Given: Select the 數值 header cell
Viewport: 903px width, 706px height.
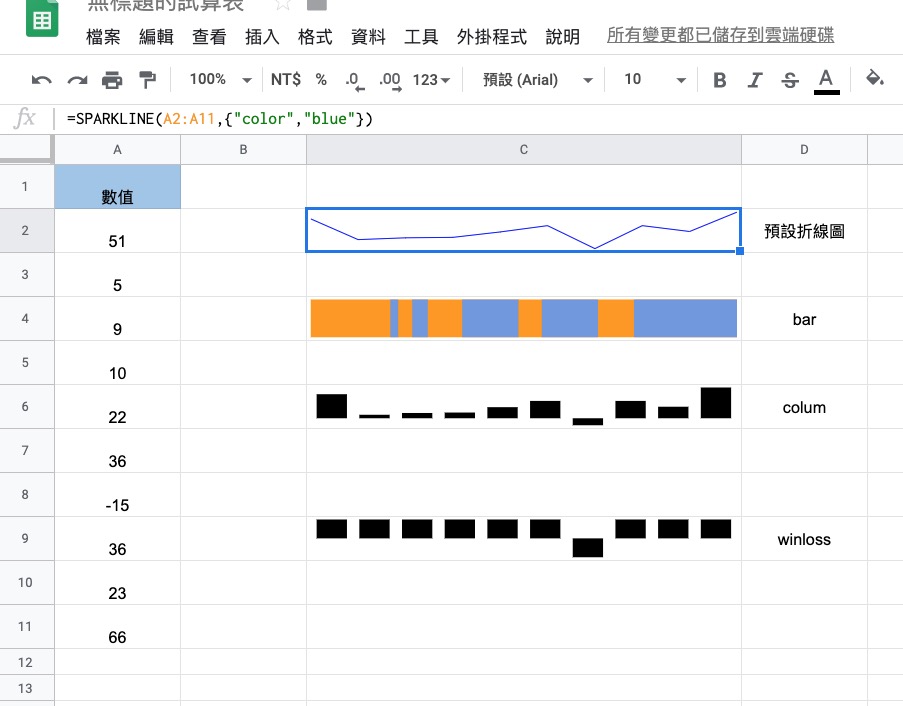Looking at the screenshot, I should (117, 187).
